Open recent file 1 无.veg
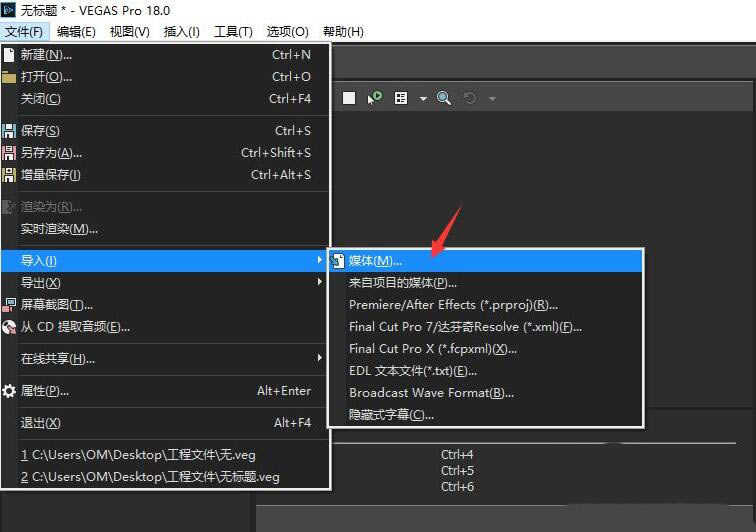This screenshot has width=756, height=532. point(165,455)
